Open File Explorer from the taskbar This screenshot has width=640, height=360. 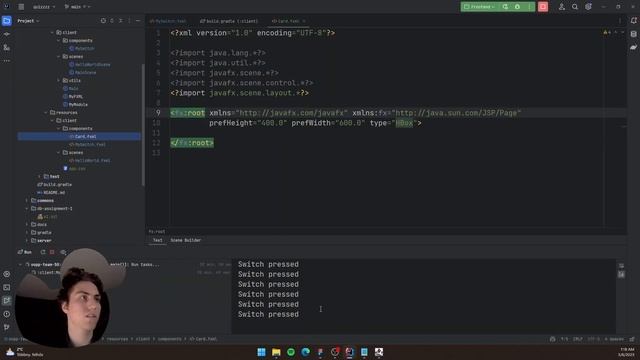[x=276, y=352]
